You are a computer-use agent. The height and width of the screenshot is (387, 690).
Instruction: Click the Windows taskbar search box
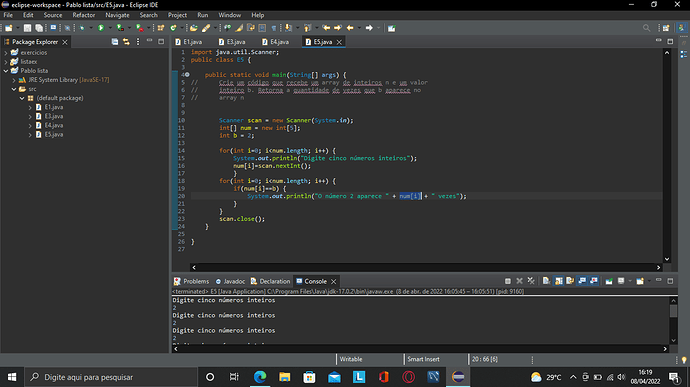(x=111, y=377)
